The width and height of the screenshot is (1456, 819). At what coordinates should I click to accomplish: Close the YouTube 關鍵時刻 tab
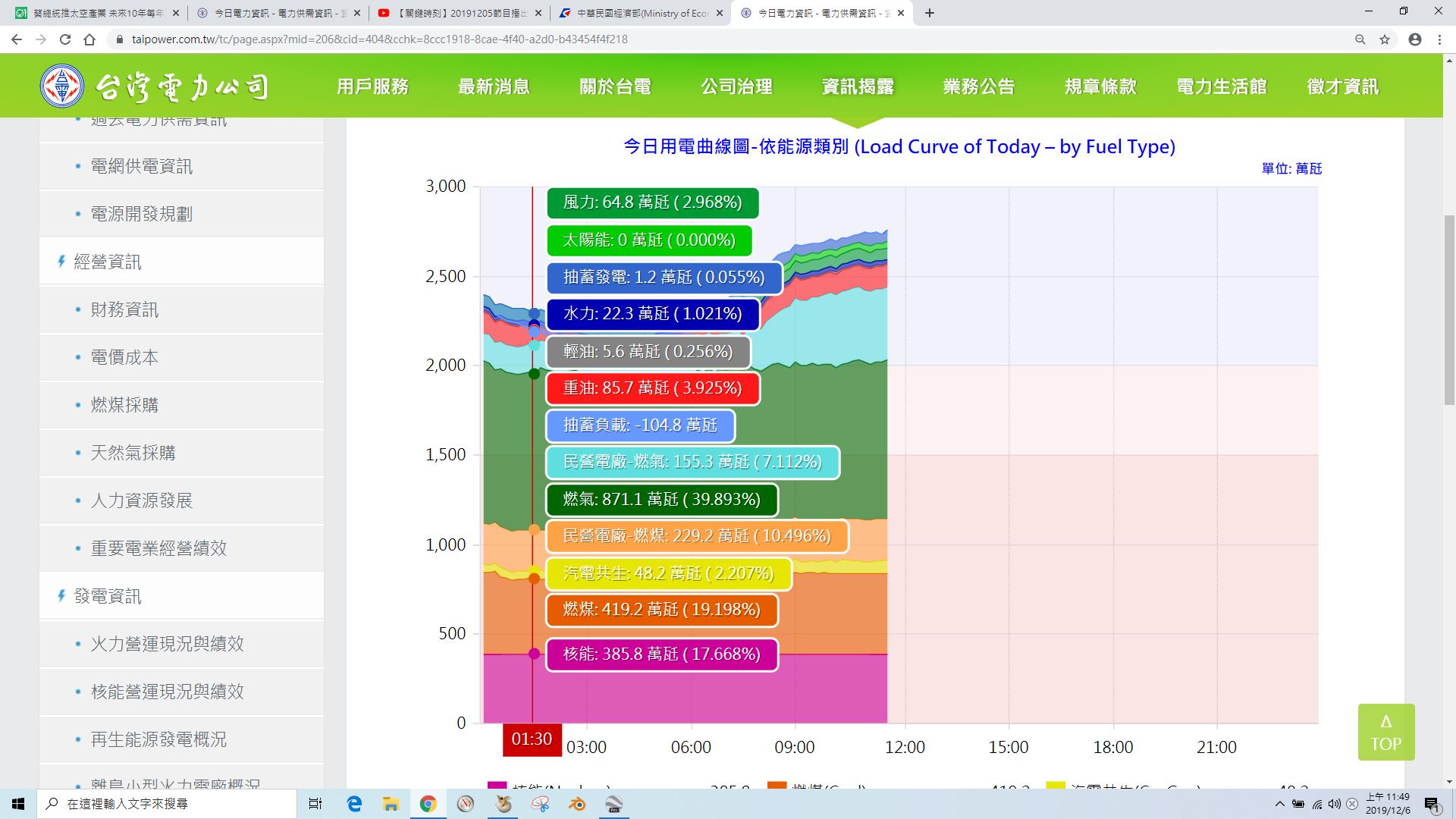click(x=538, y=13)
